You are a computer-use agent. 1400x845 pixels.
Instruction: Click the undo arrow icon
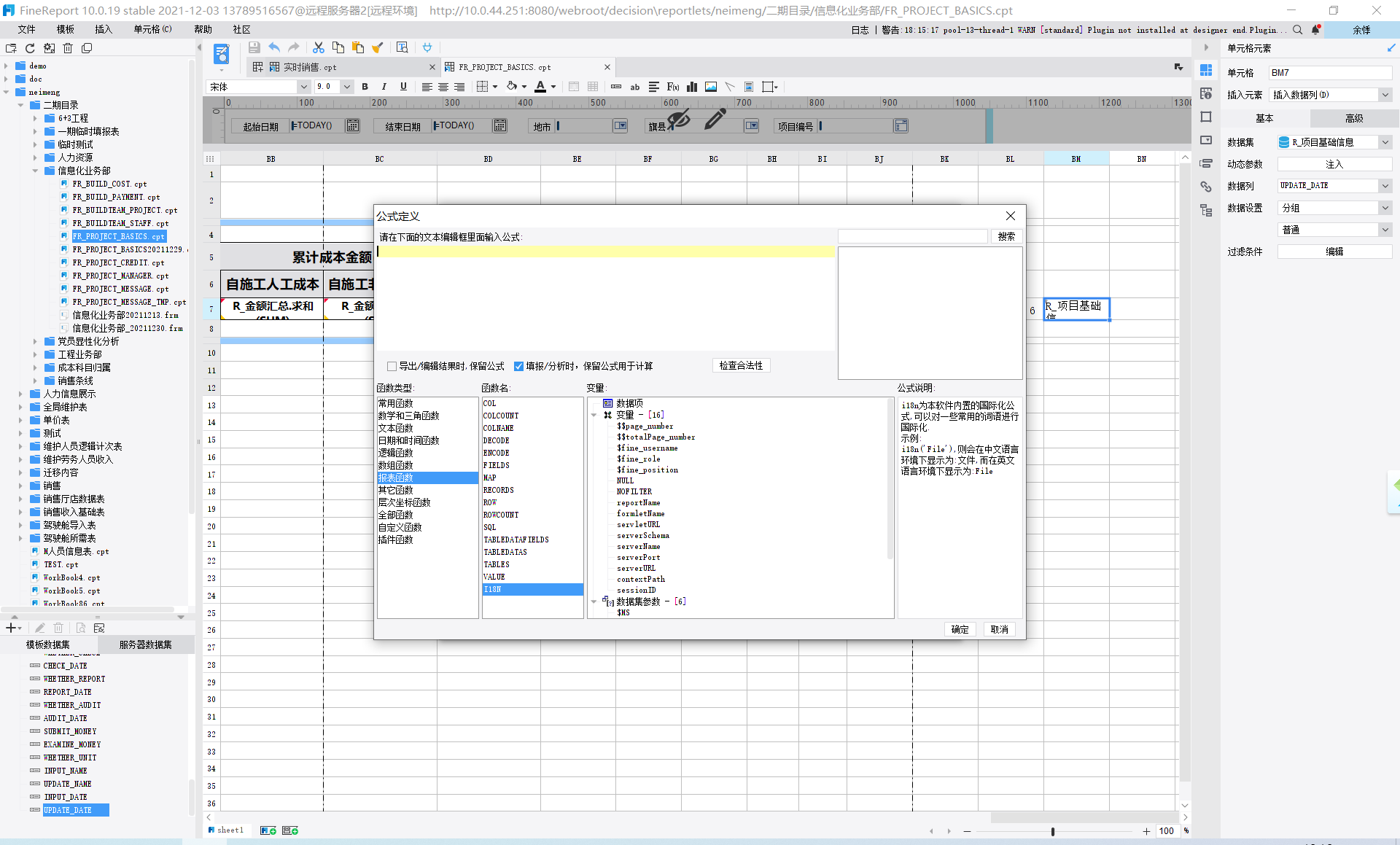click(x=274, y=47)
